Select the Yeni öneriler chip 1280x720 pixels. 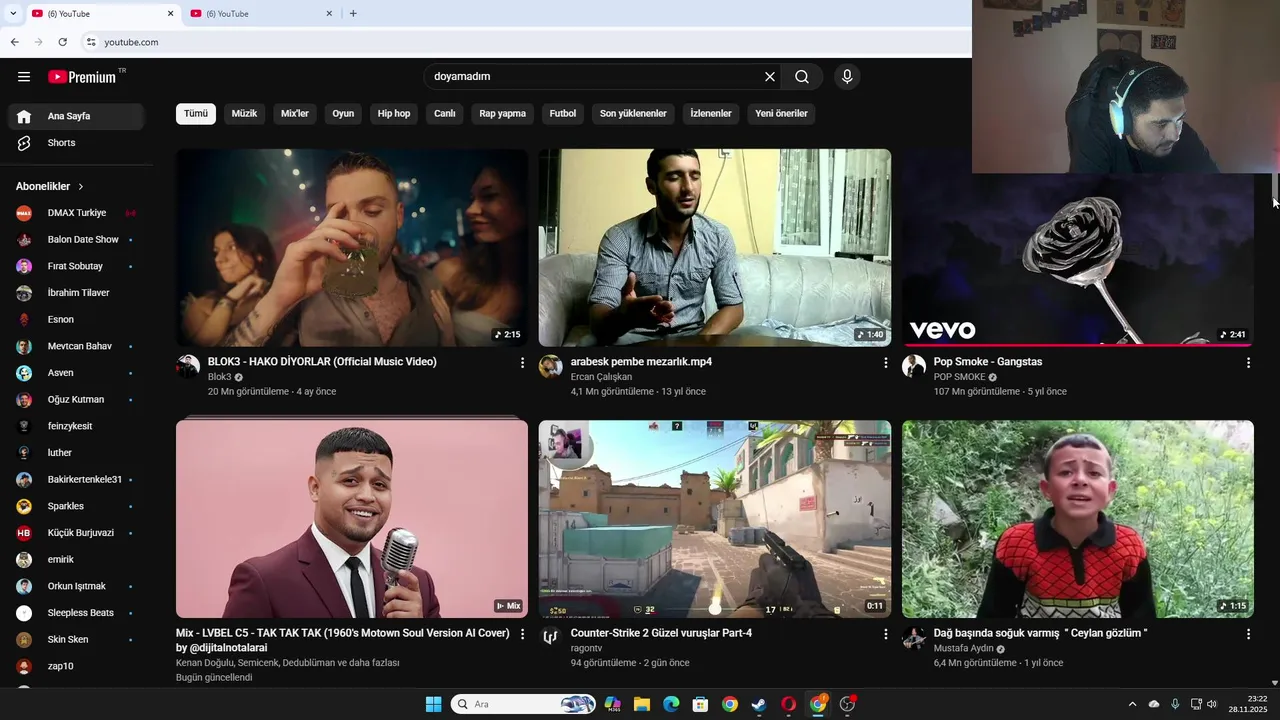tap(781, 114)
